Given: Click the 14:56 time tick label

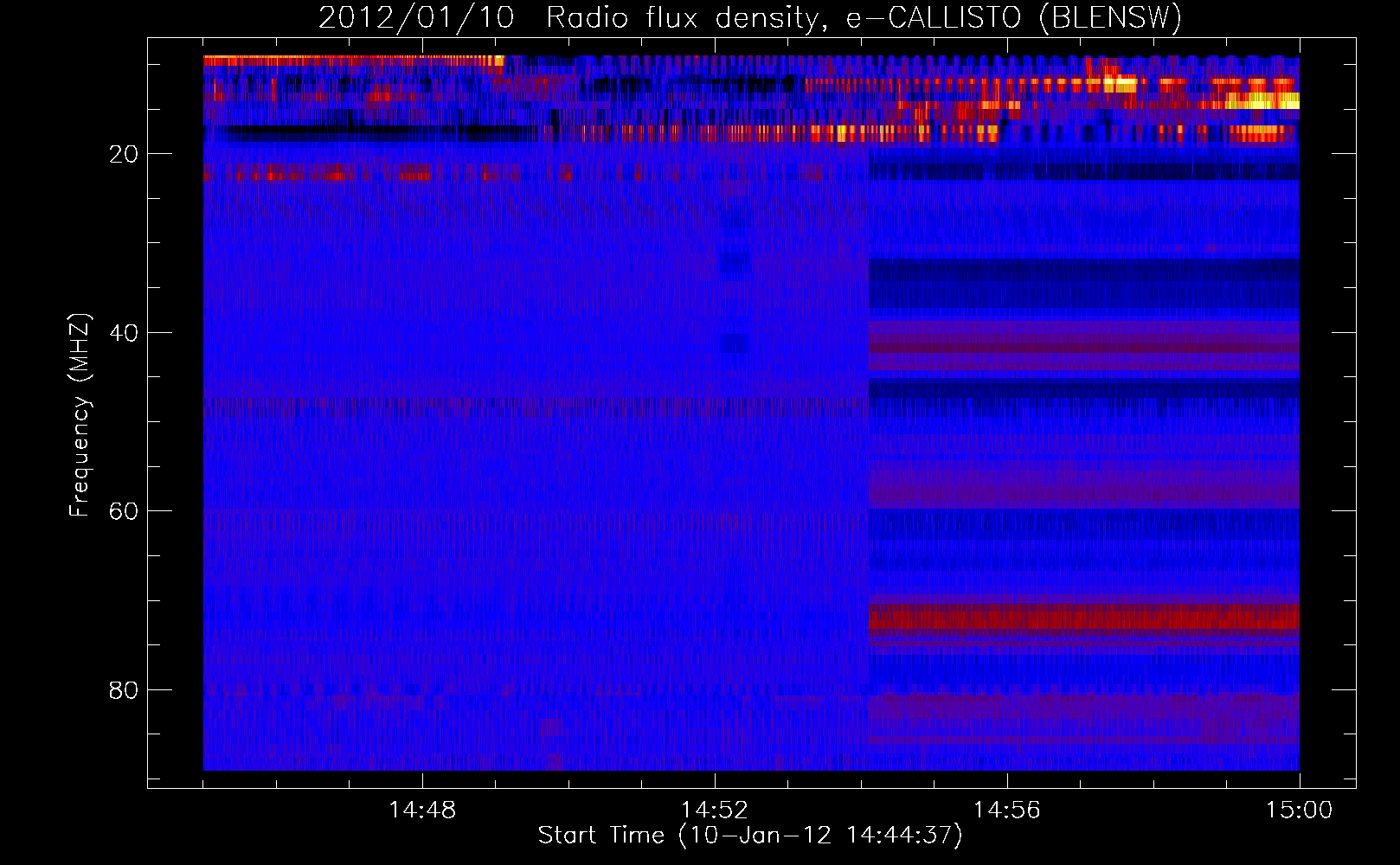Looking at the screenshot, I should 1006,811.
